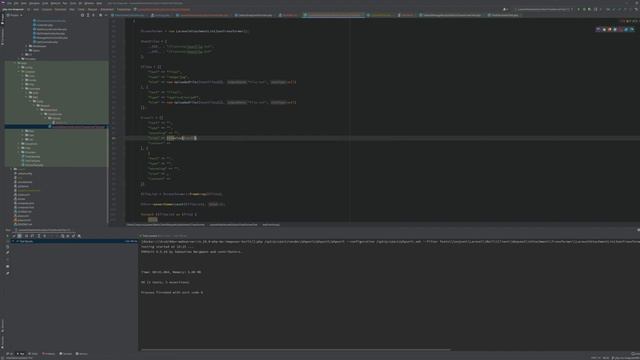
Task: Select the Test Results row
Action: (x=74, y=241)
